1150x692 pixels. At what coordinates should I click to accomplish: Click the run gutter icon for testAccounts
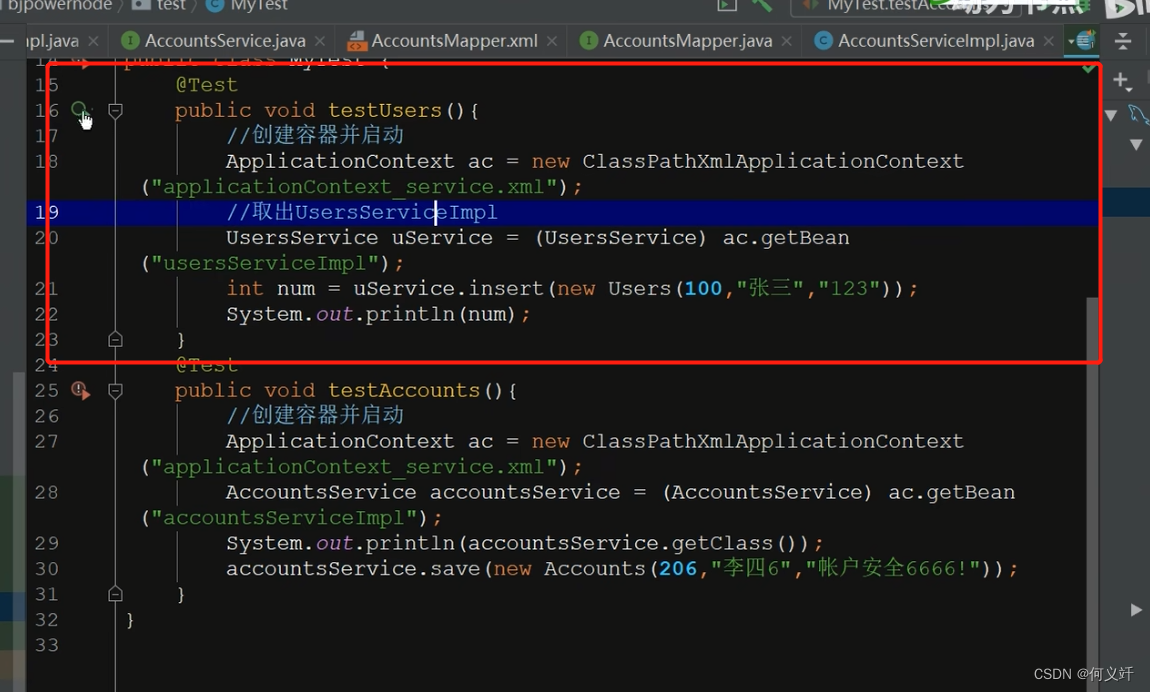tap(80, 390)
